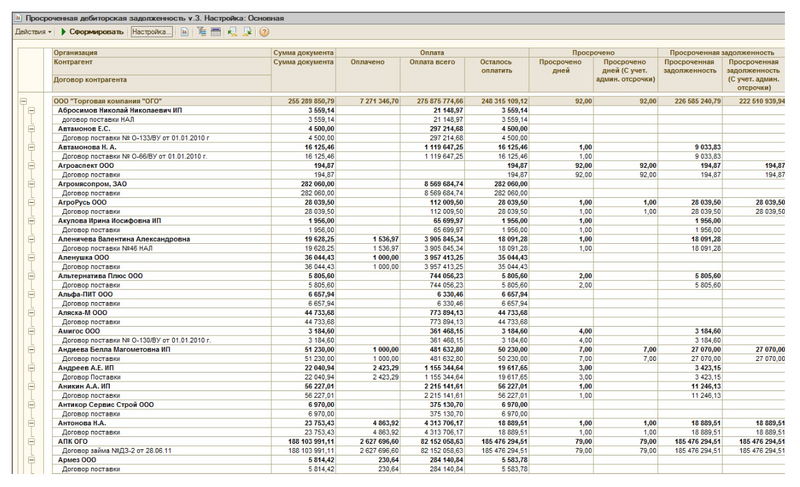Screen dimensions: 800x487
Task: Collapse the Аляска-М ООО group
Action: tap(32, 313)
